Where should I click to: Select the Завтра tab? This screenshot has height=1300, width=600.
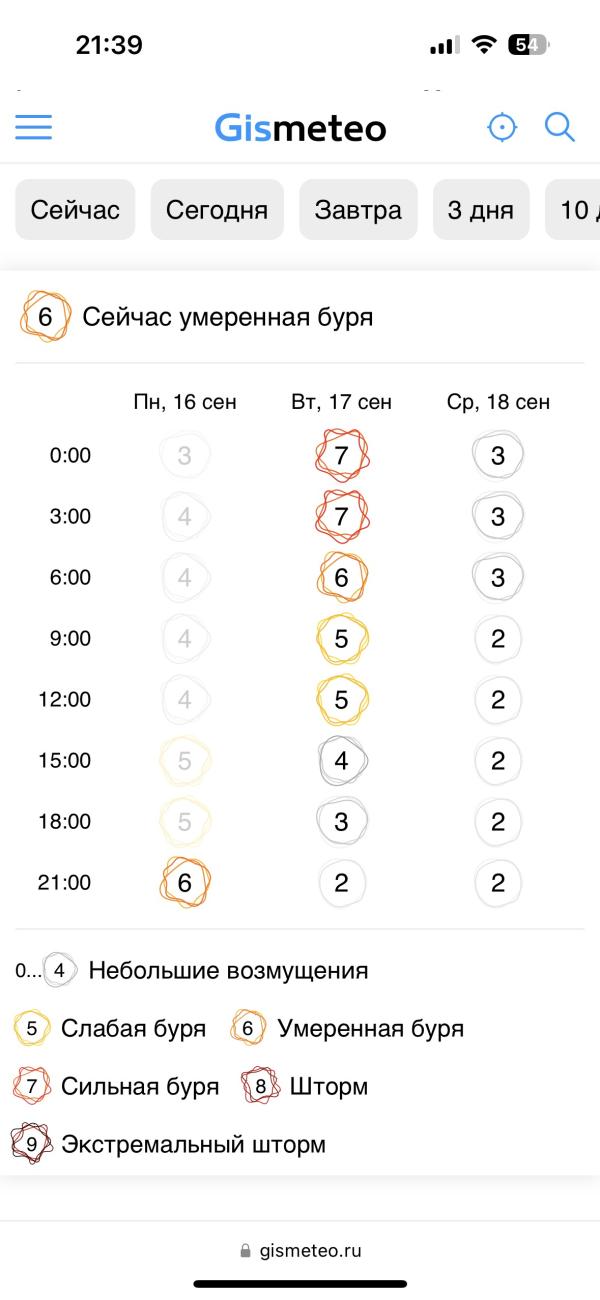[x=358, y=210]
